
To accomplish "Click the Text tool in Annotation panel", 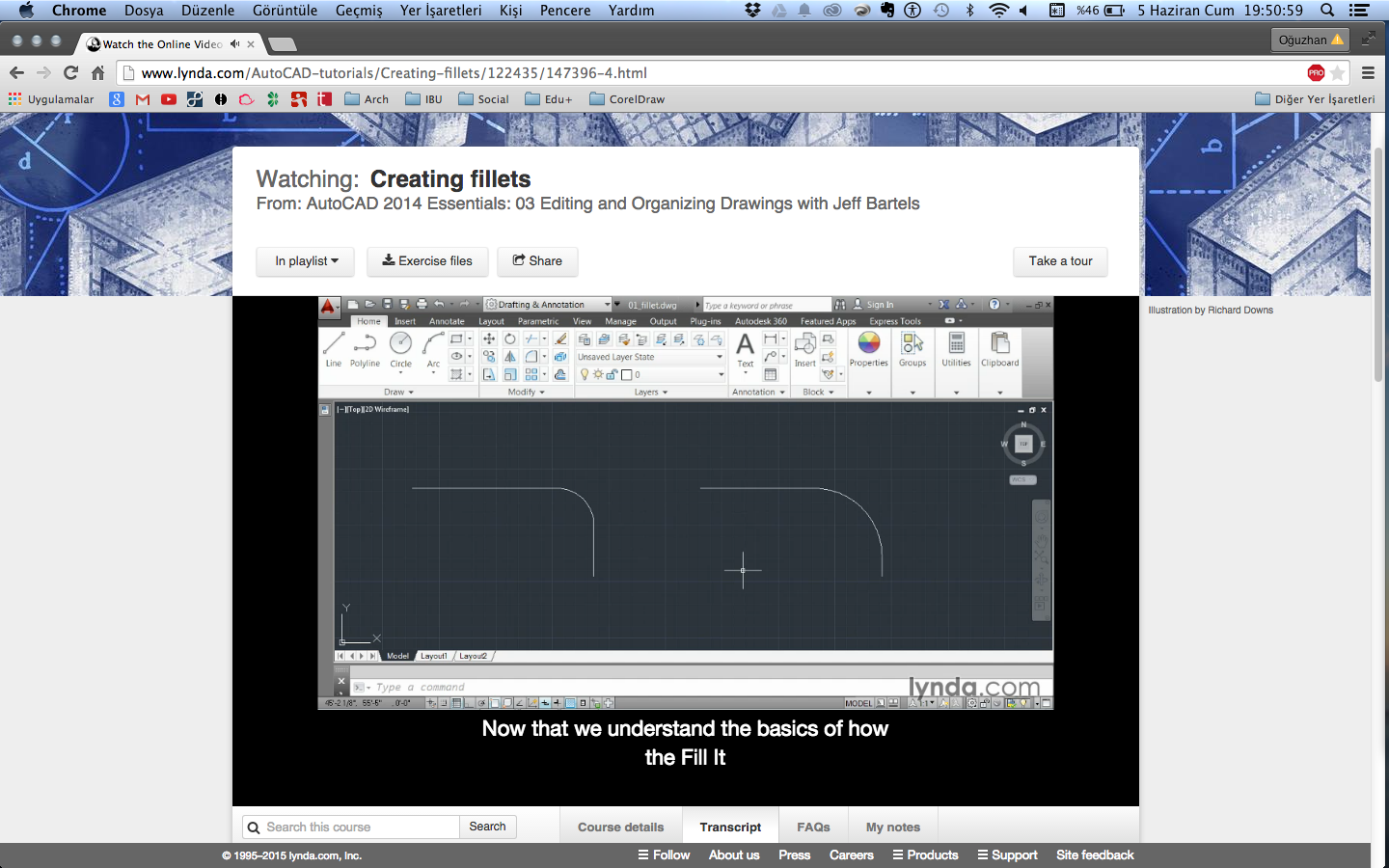I will pos(745,349).
